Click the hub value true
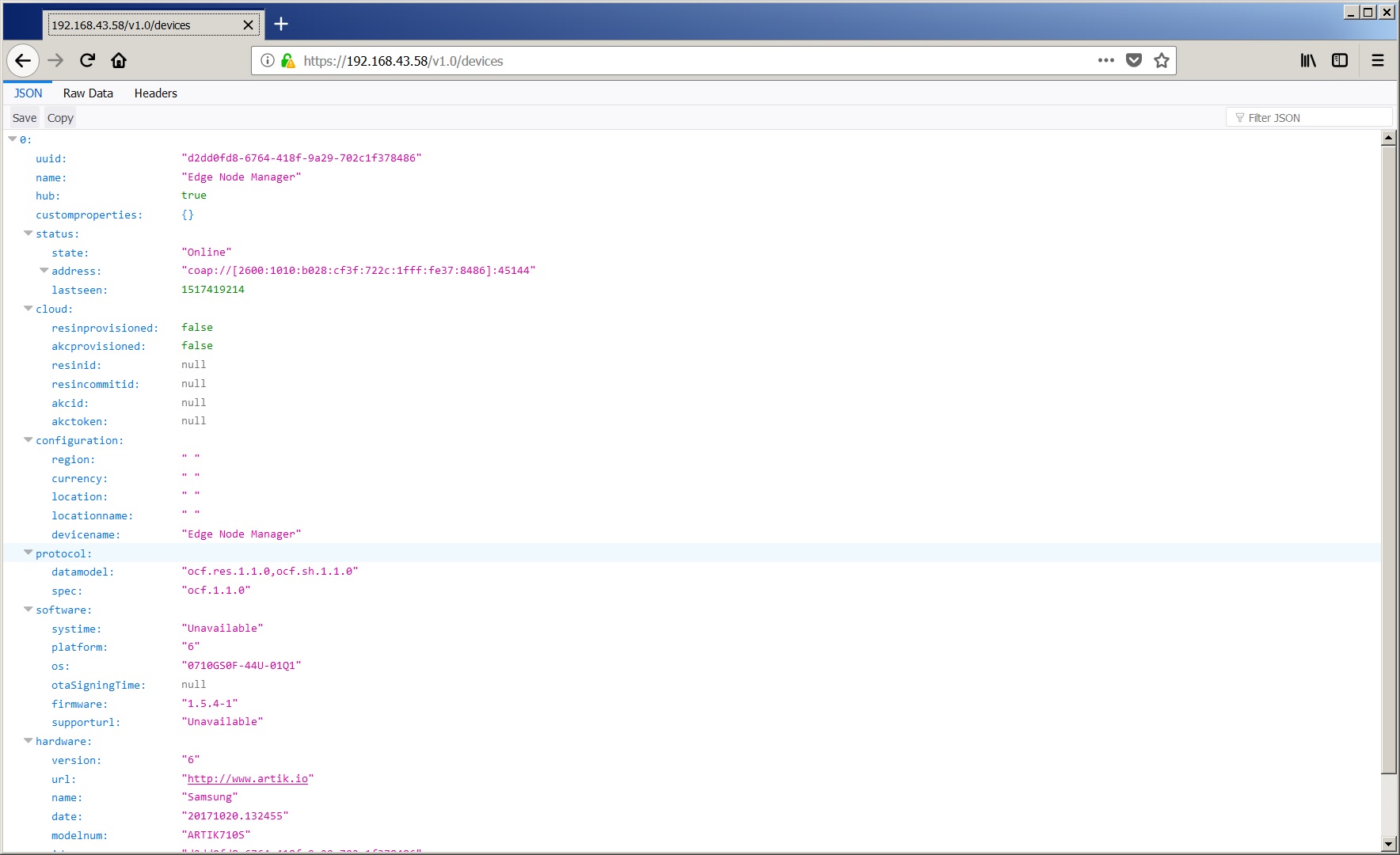Viewport: 1400px width, 855px height. (x=194, y=196)
